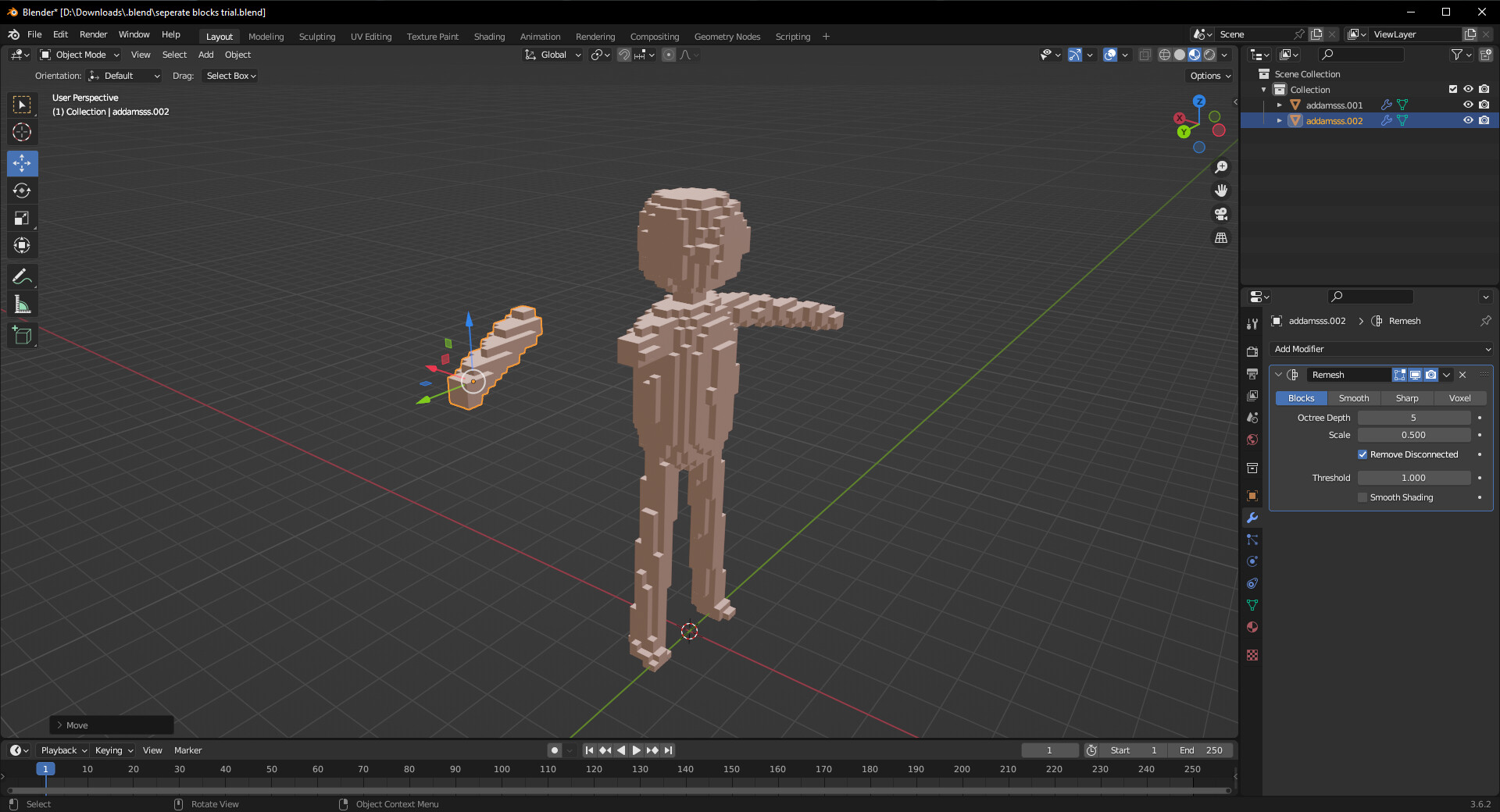Select the Measure tool
1500x812 pixels.
pos(22,304)
